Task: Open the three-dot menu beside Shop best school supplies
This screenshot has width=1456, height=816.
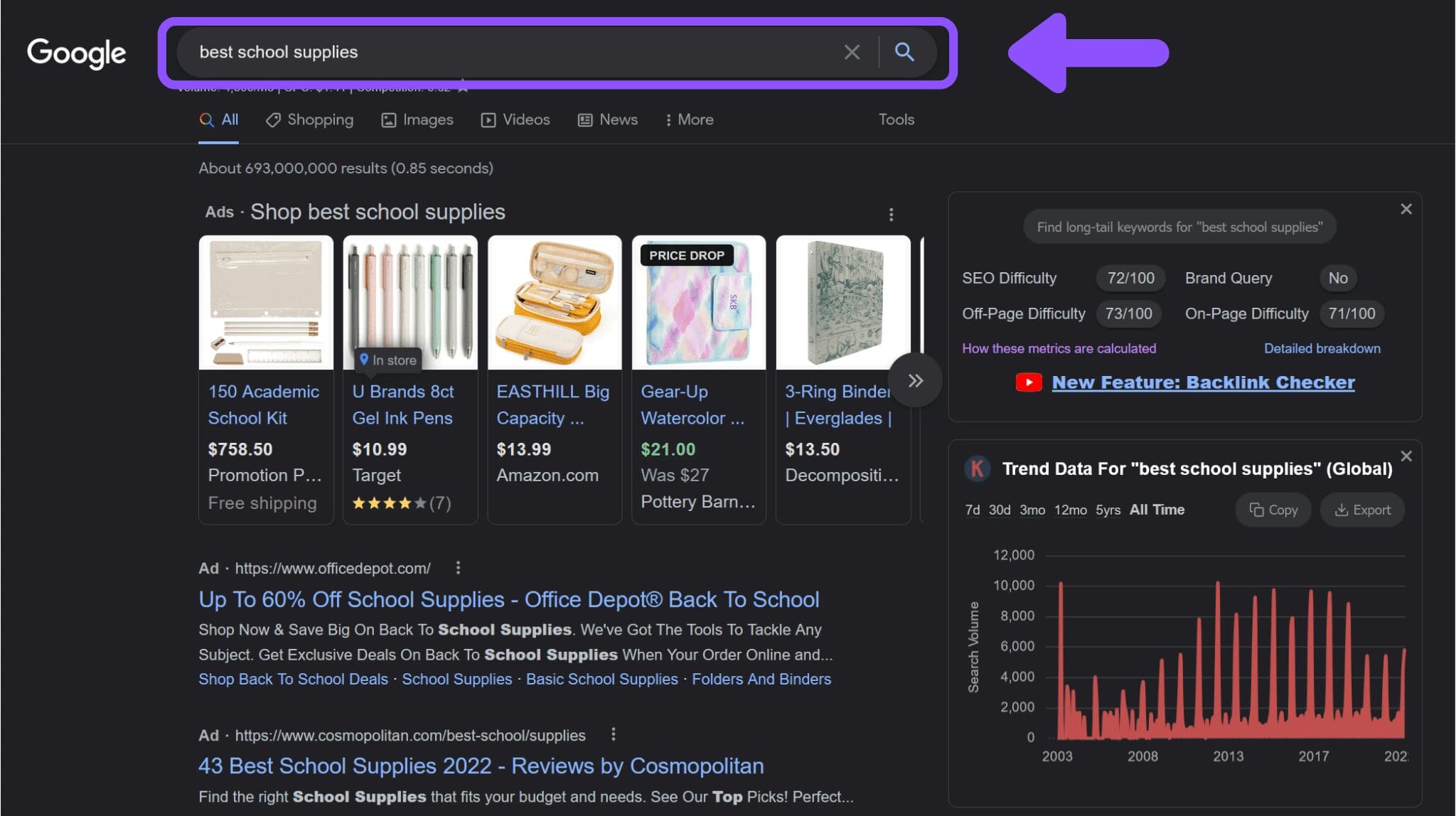Action: pos(891,214)
